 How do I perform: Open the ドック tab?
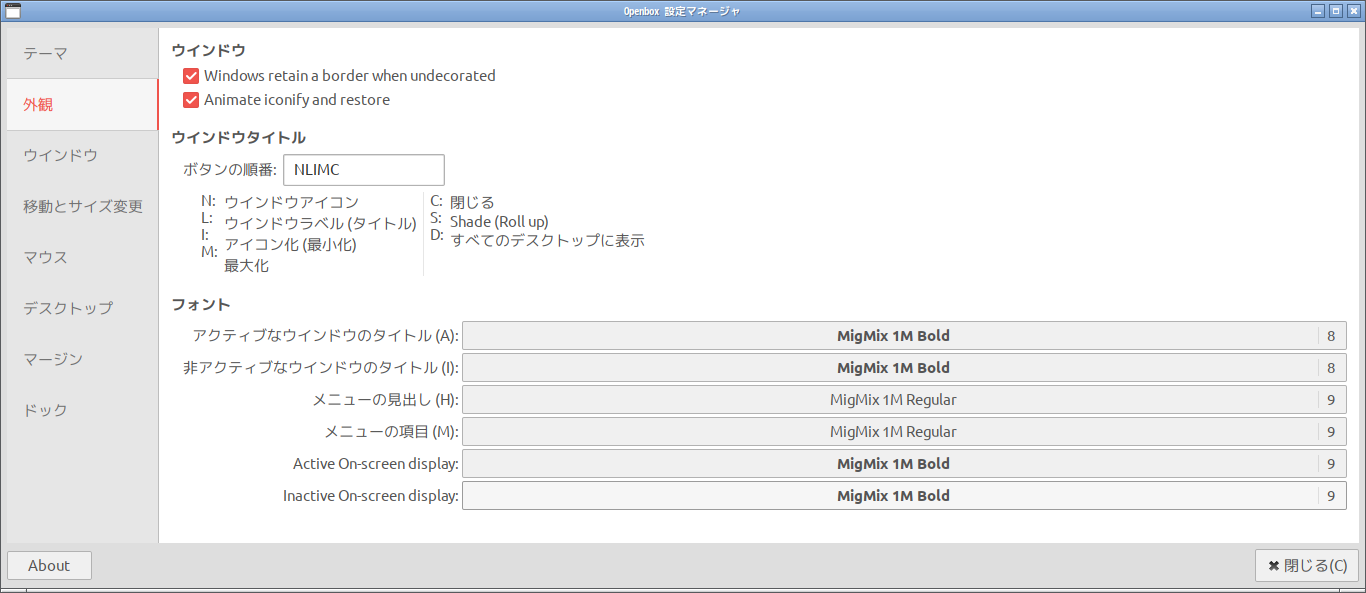(x=81, y=411)
